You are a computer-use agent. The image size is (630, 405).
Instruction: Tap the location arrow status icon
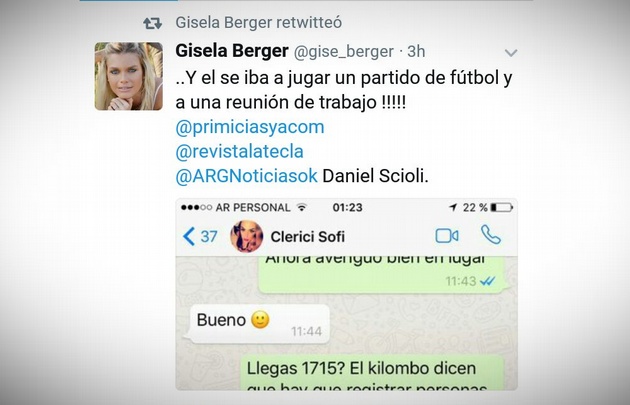pyautogui.click(x=453, y=207)
